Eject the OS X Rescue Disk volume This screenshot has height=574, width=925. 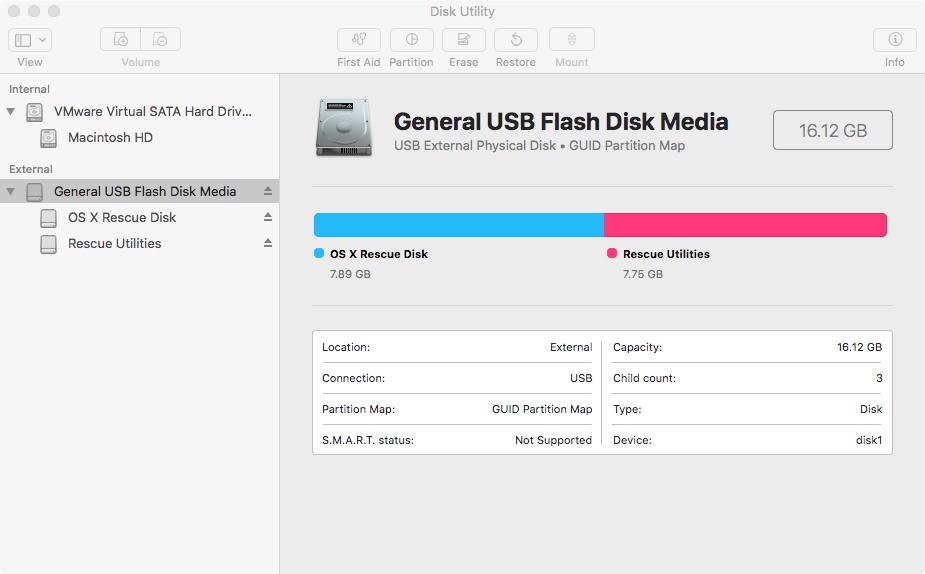point(268,217)
